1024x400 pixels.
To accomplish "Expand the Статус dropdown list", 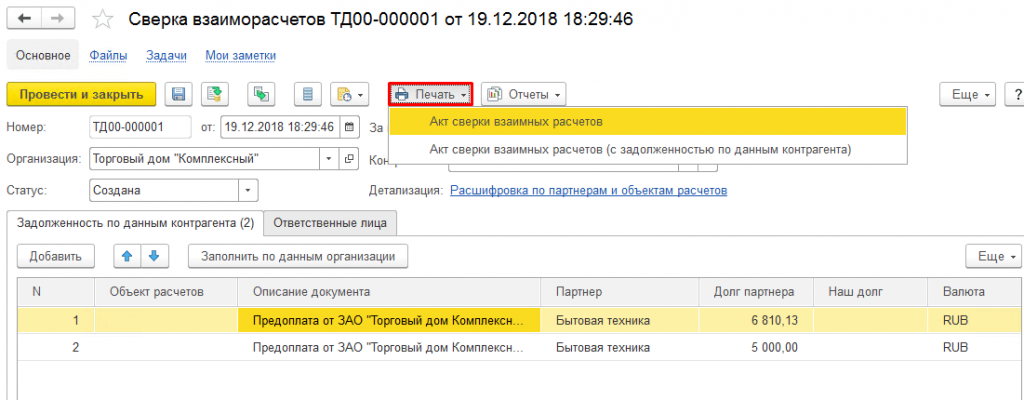I will tap(248, 191).
